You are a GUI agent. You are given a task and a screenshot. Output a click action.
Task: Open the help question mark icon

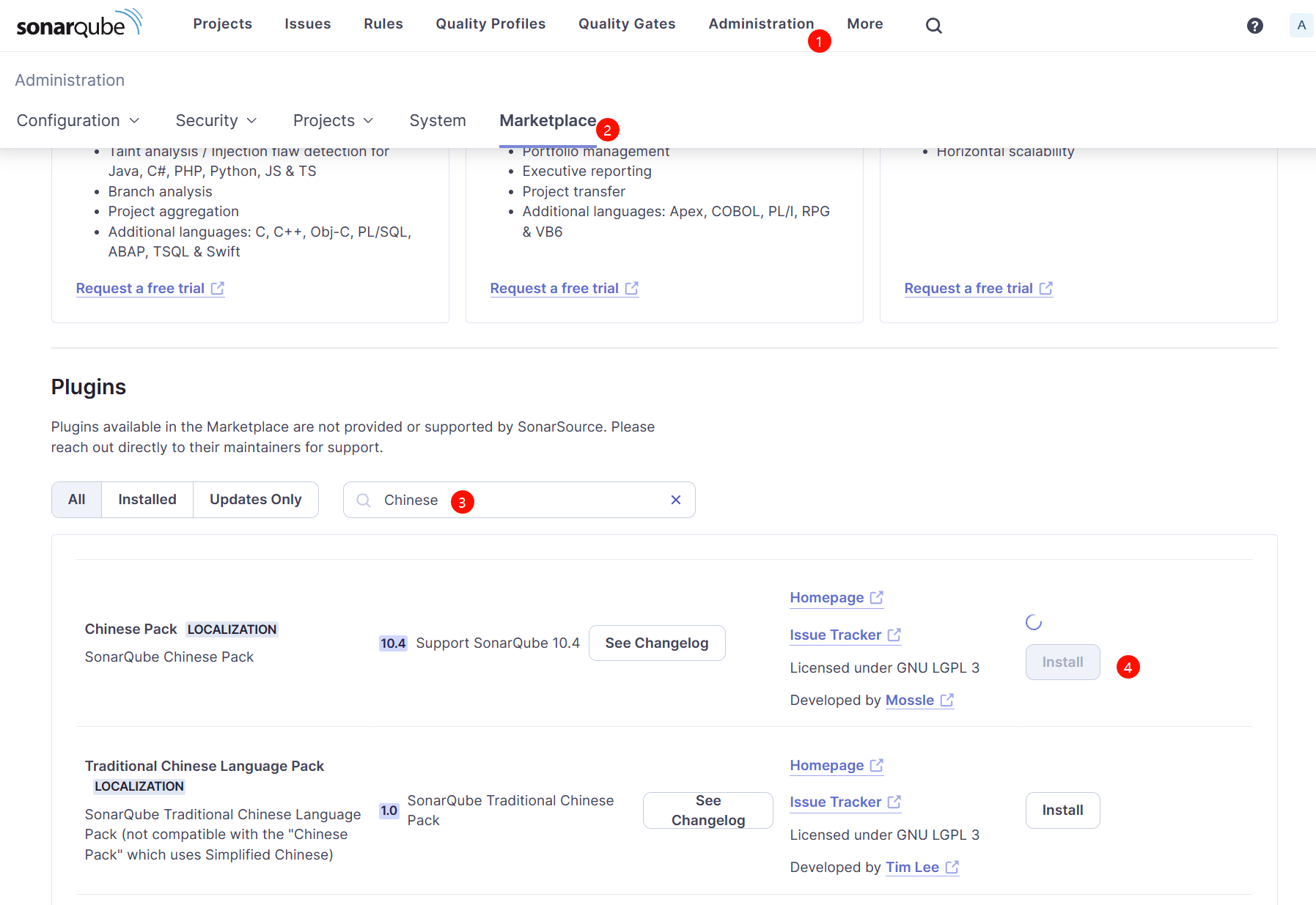pos(1254,26)
